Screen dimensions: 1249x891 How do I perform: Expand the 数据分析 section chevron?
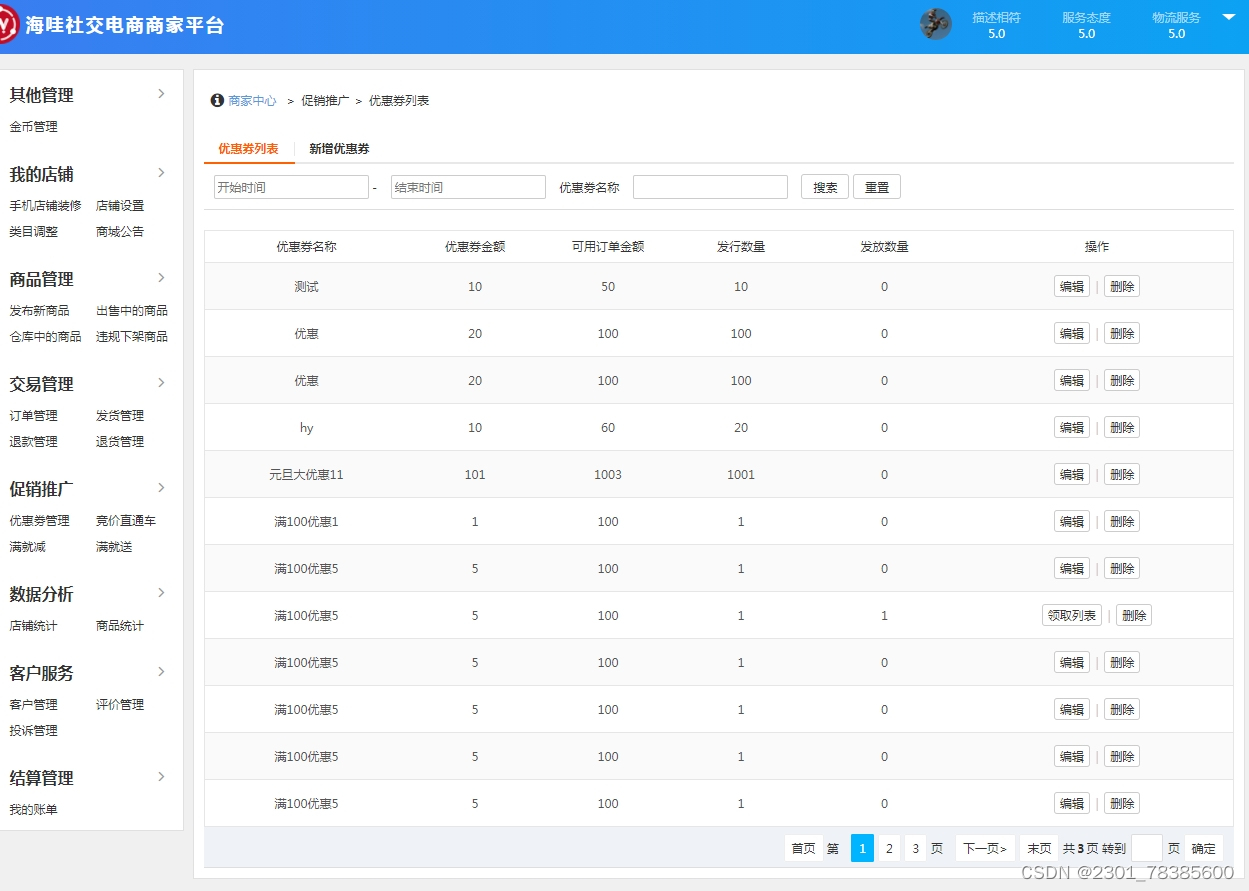tap(161, 593)
